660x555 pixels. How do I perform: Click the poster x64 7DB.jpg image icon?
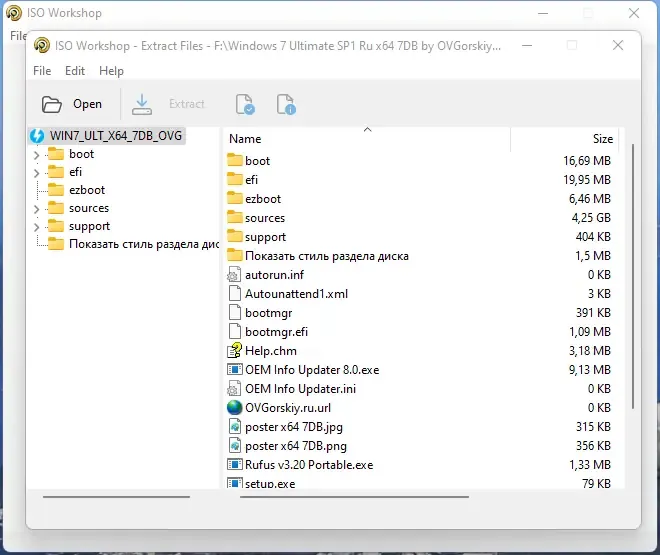[235, 426]
